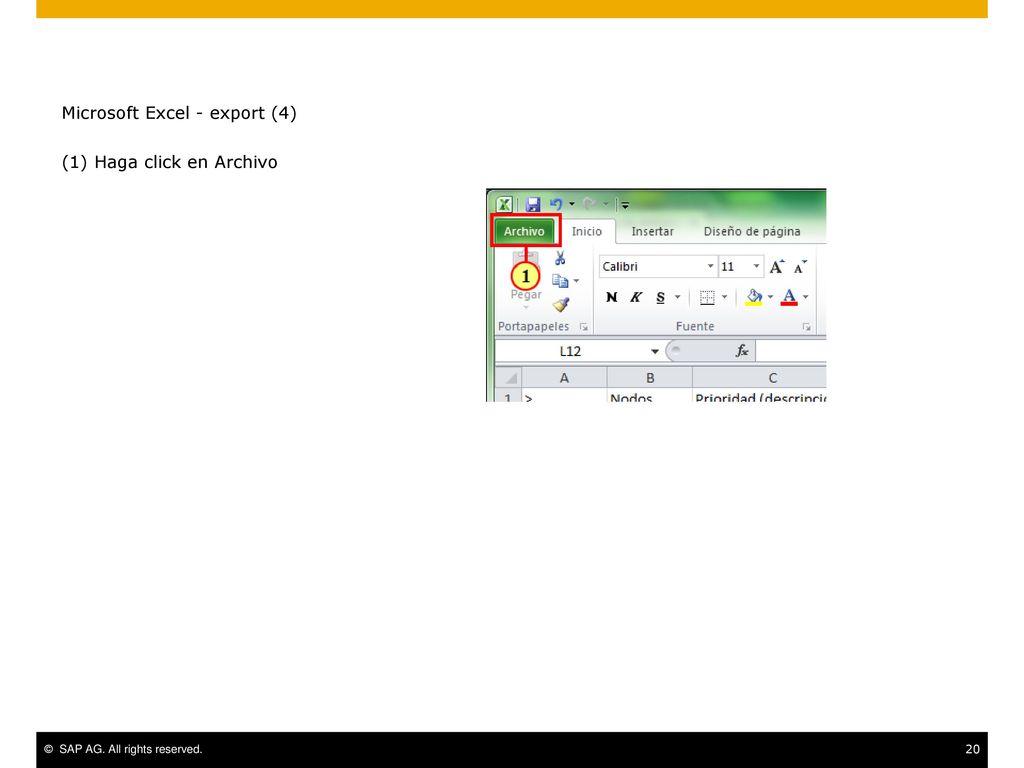Apply red font color A button

click(789, 298)
